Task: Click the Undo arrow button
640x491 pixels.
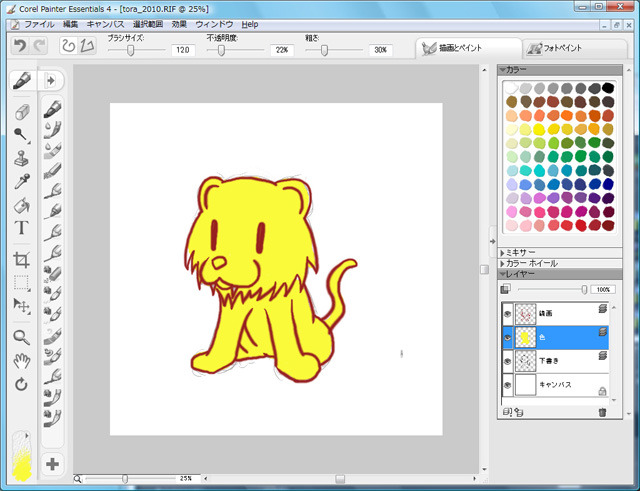Action: tap(20, 46)
